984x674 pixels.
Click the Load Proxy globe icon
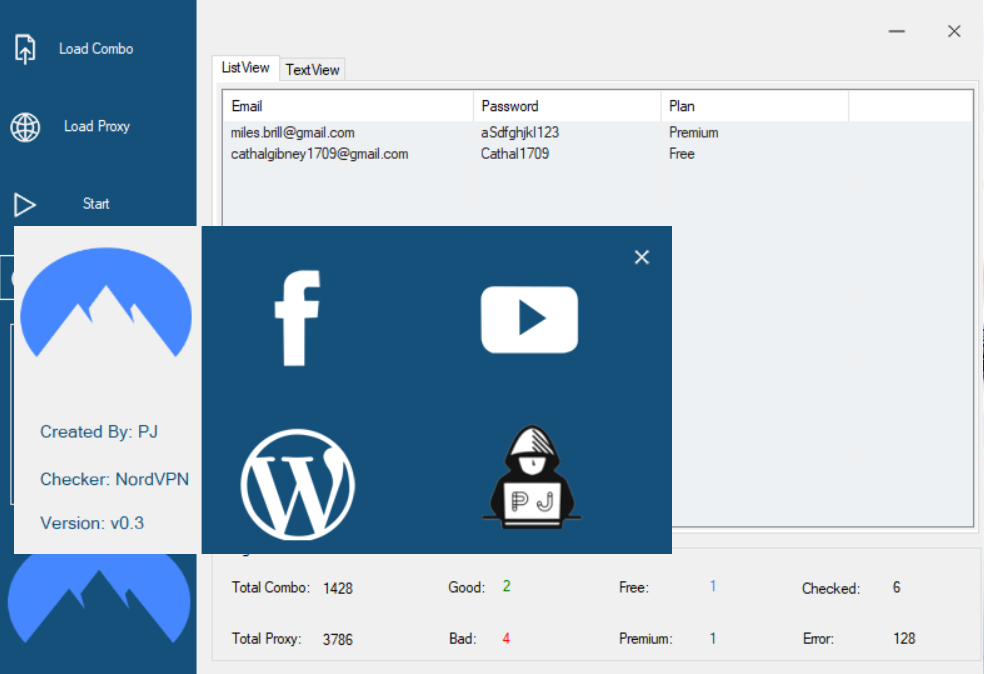click(25, 127)
